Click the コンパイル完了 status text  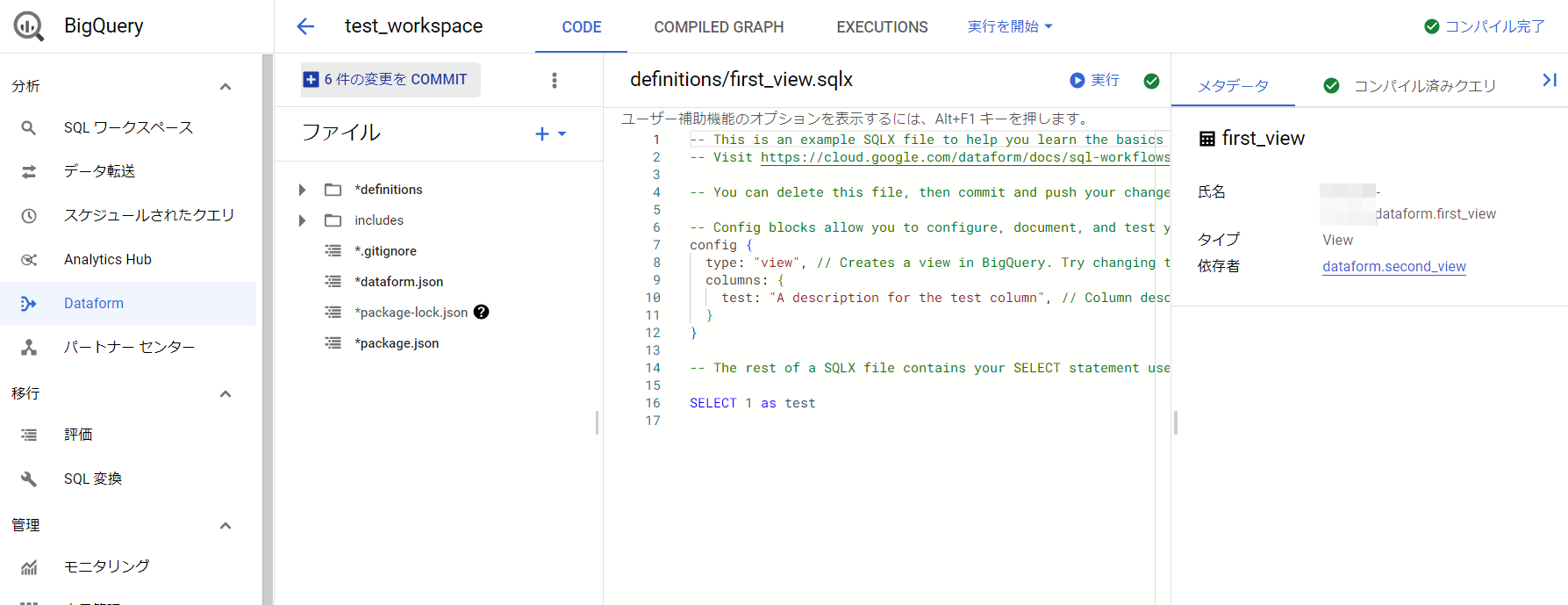(x=1495, y=26)
